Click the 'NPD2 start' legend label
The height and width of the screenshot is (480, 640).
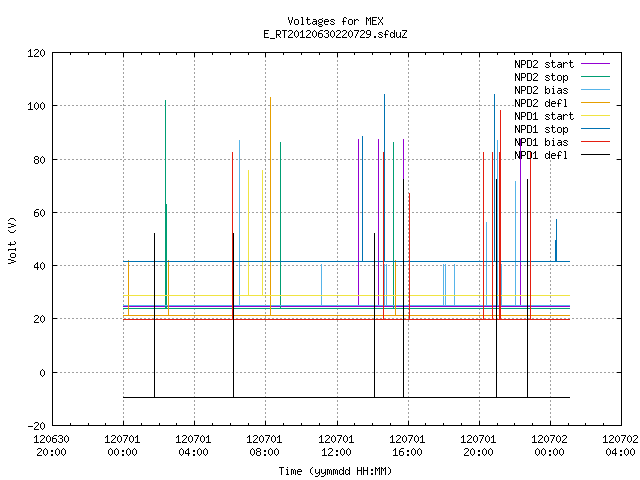click(544, 64)
